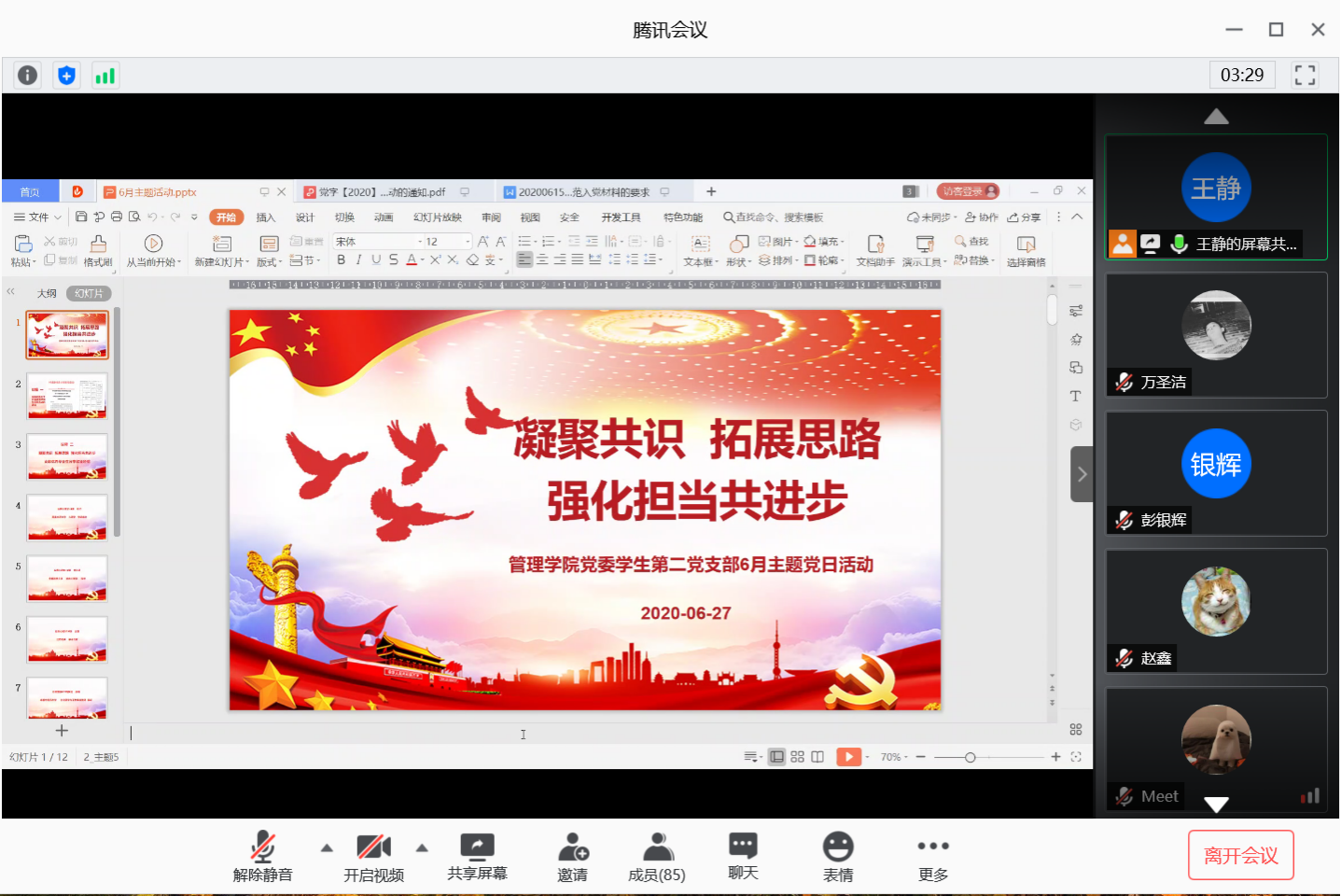Viewport: 1341px width, 896px height.
Task: Start slideshow 从当前开始 icon
Action: [154, 245]
